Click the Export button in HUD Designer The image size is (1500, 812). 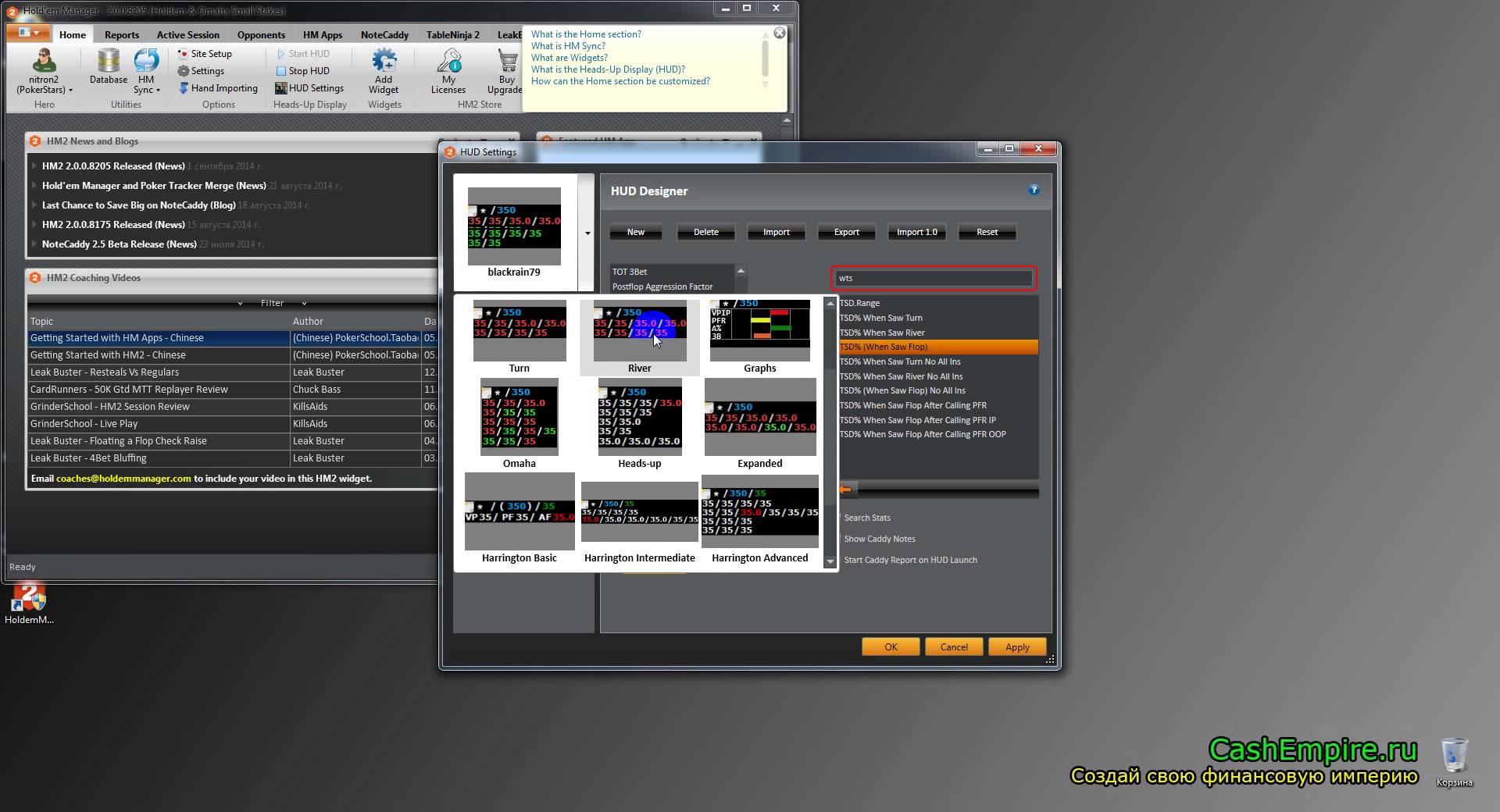[x=846, y=232]
